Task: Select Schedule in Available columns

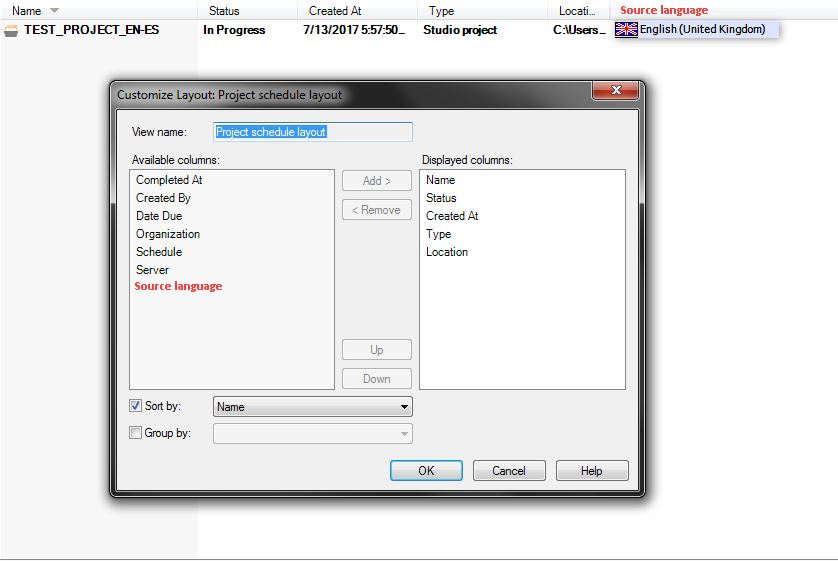Action: click(159, 252)
